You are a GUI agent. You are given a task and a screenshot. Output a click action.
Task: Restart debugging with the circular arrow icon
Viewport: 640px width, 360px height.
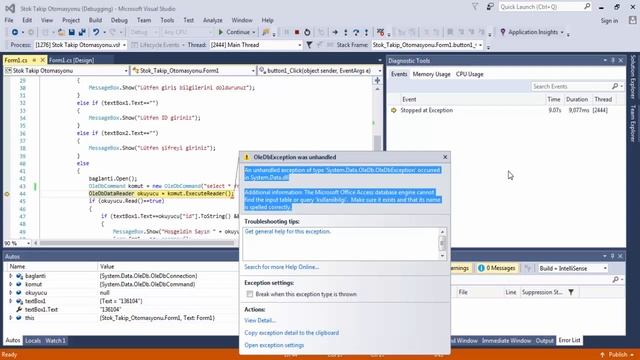click(x=307, y=32)
